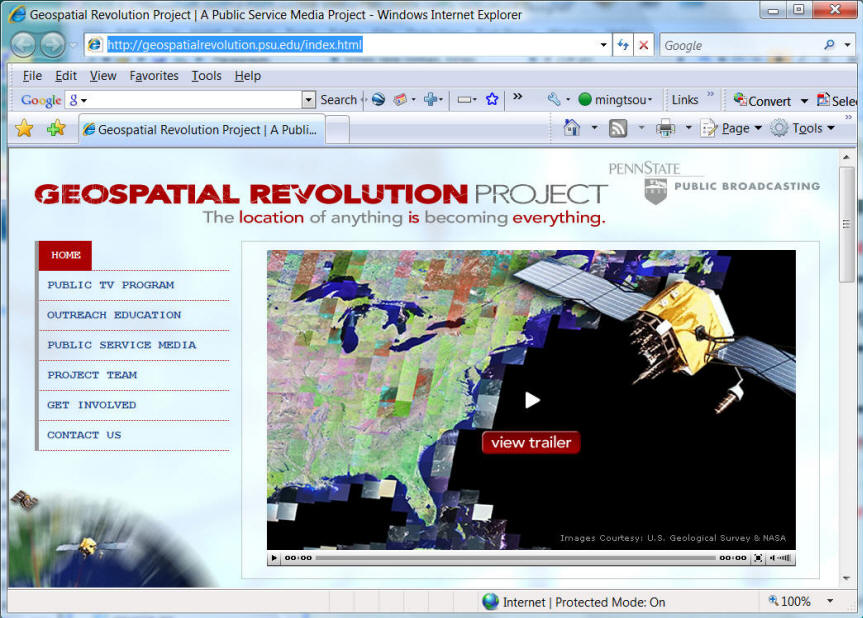Click the view trailer button

pyautogui.click(x=531, y=442)
